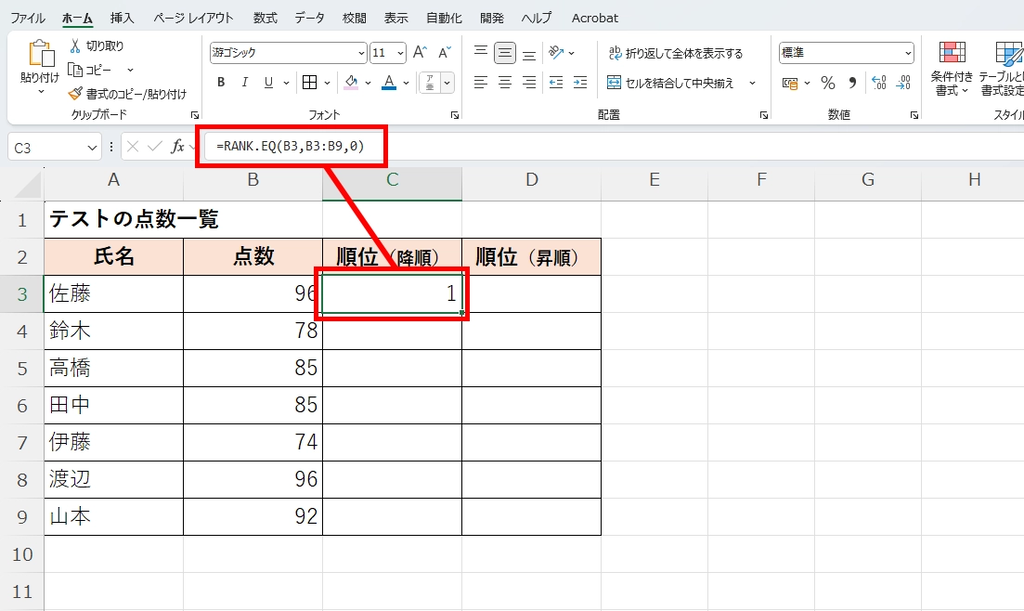The width and height of the screenshot is (1024, 611).
Task: Open the Name Box dropdown
Action: coord(92,148)
